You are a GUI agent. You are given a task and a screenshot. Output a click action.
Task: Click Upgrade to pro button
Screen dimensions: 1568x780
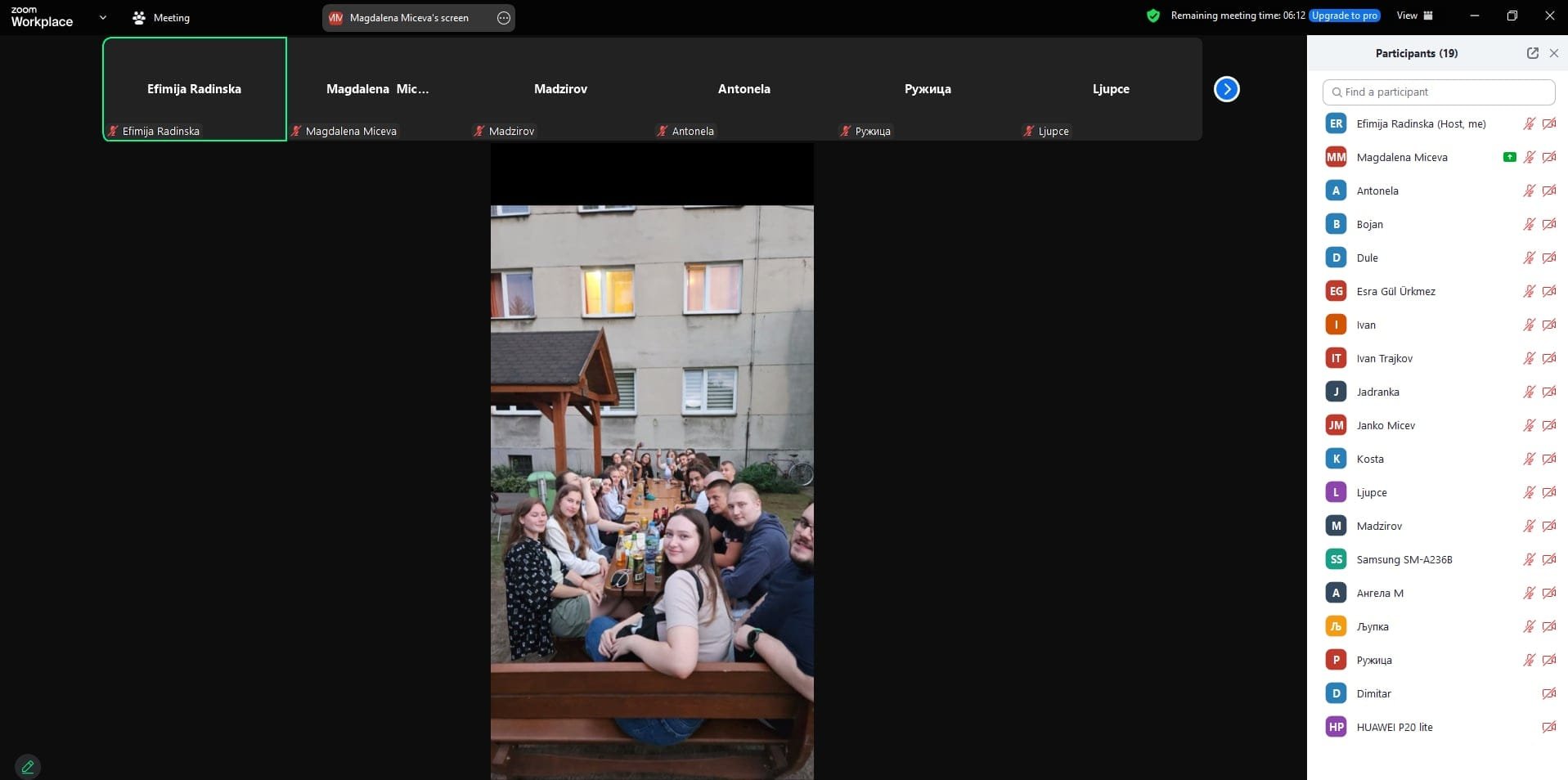[1345, 16]
